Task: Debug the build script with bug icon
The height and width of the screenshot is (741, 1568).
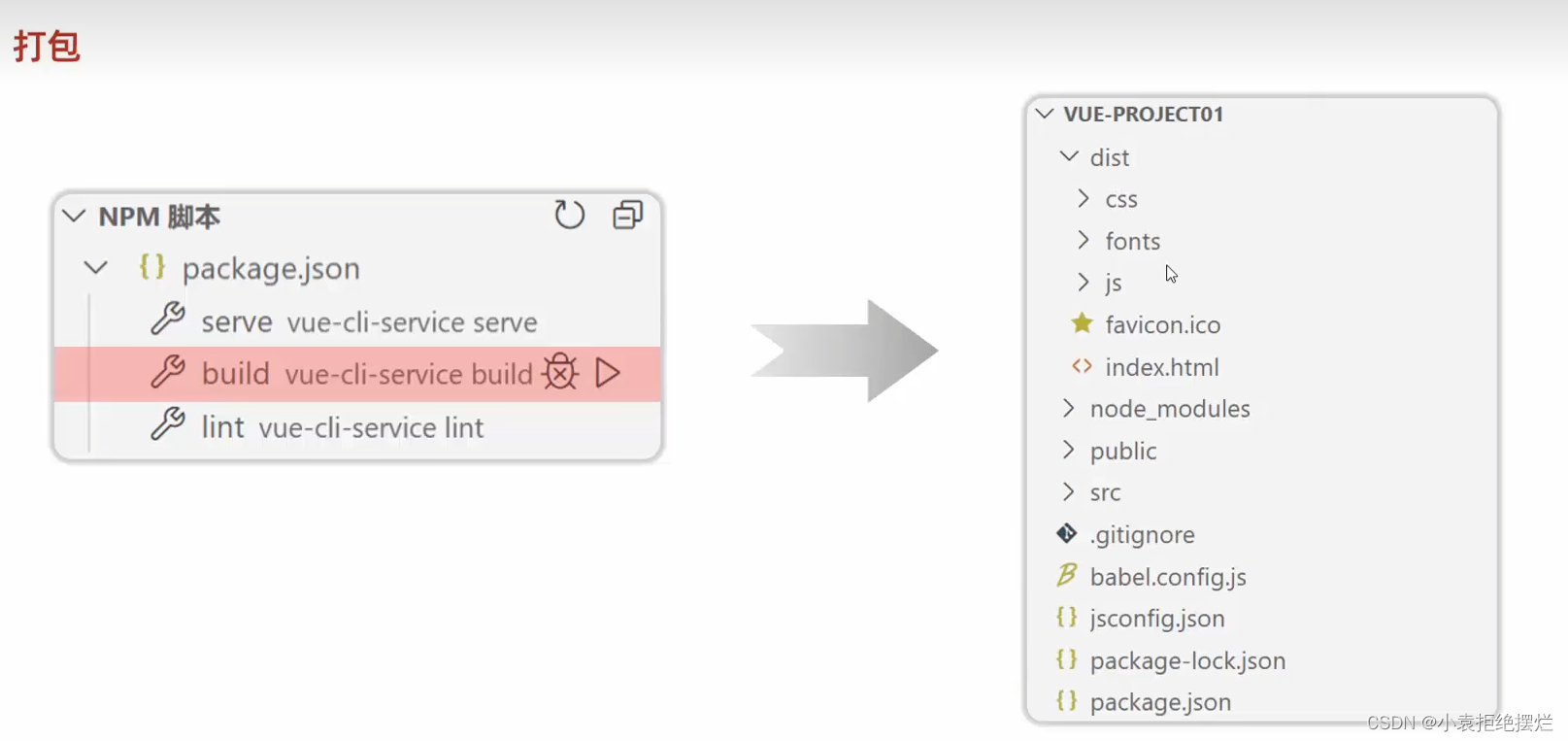Action: [x=560, y=372]
